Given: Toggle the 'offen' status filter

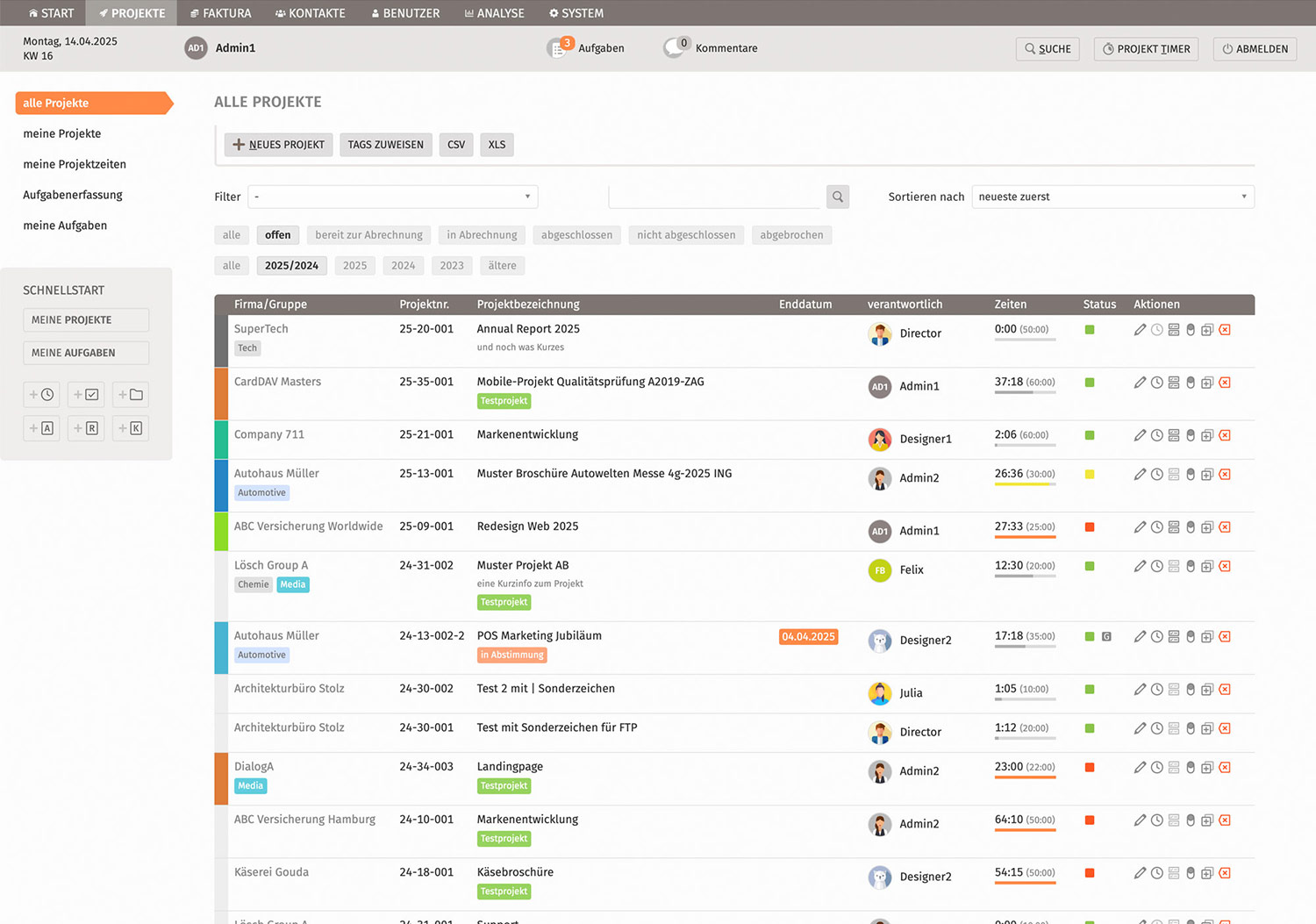Looking at the screenshot, I should click(x=277, y=235).
